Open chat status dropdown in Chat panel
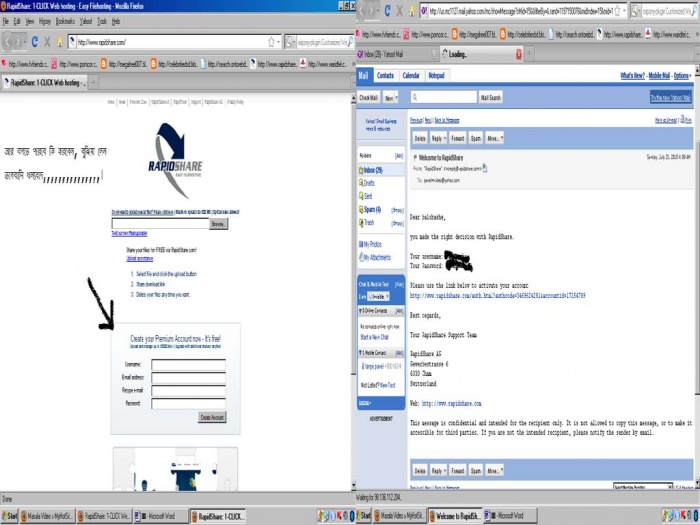Screen dimensions: 700x525 pyautogui.click(x=379, y=296)
